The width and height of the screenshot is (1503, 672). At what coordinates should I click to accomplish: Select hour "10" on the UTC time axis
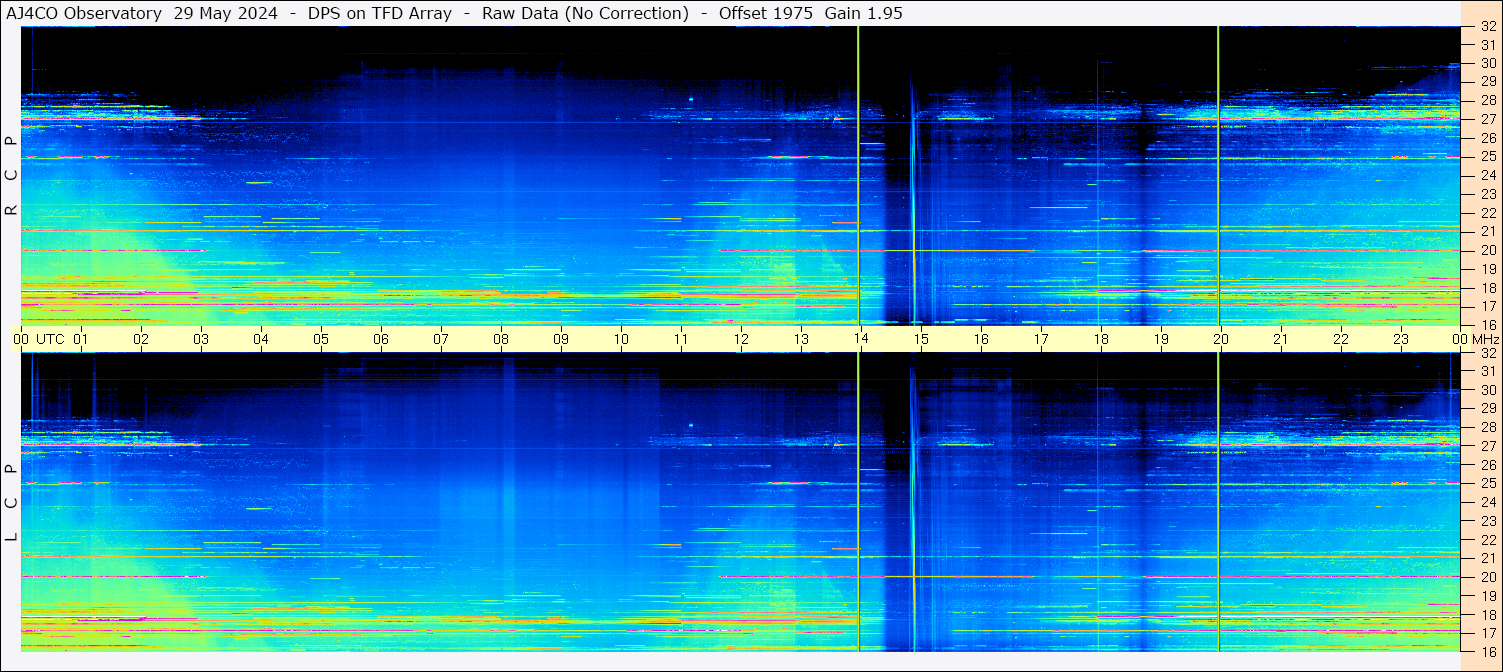point(621,339)
